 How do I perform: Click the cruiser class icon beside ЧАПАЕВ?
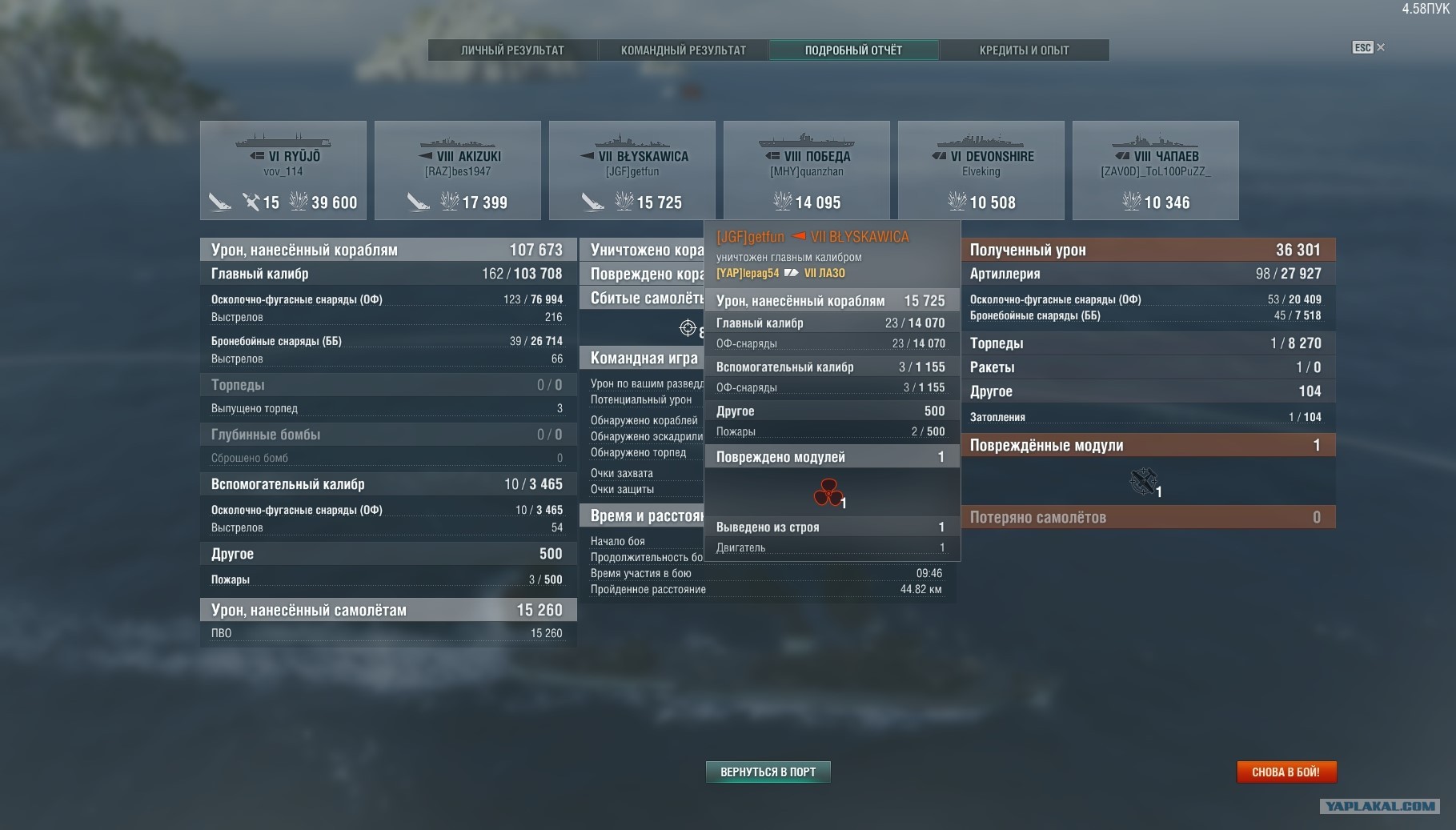click(x=1122, y=156)
